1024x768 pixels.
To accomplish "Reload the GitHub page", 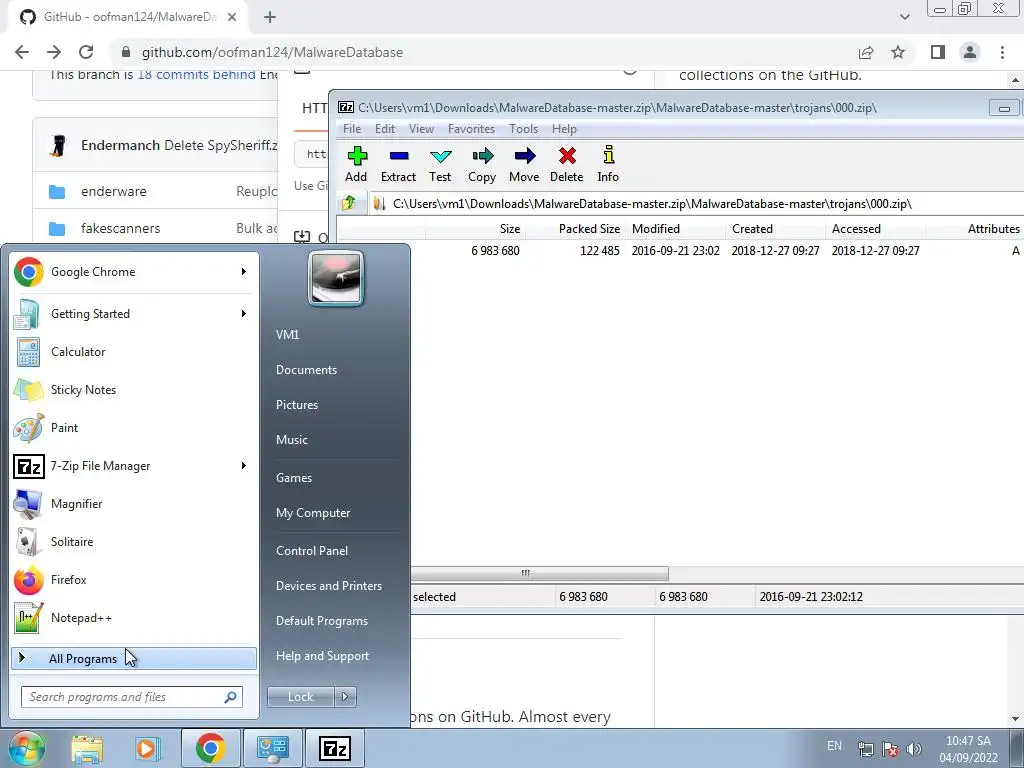I will 86,52.
